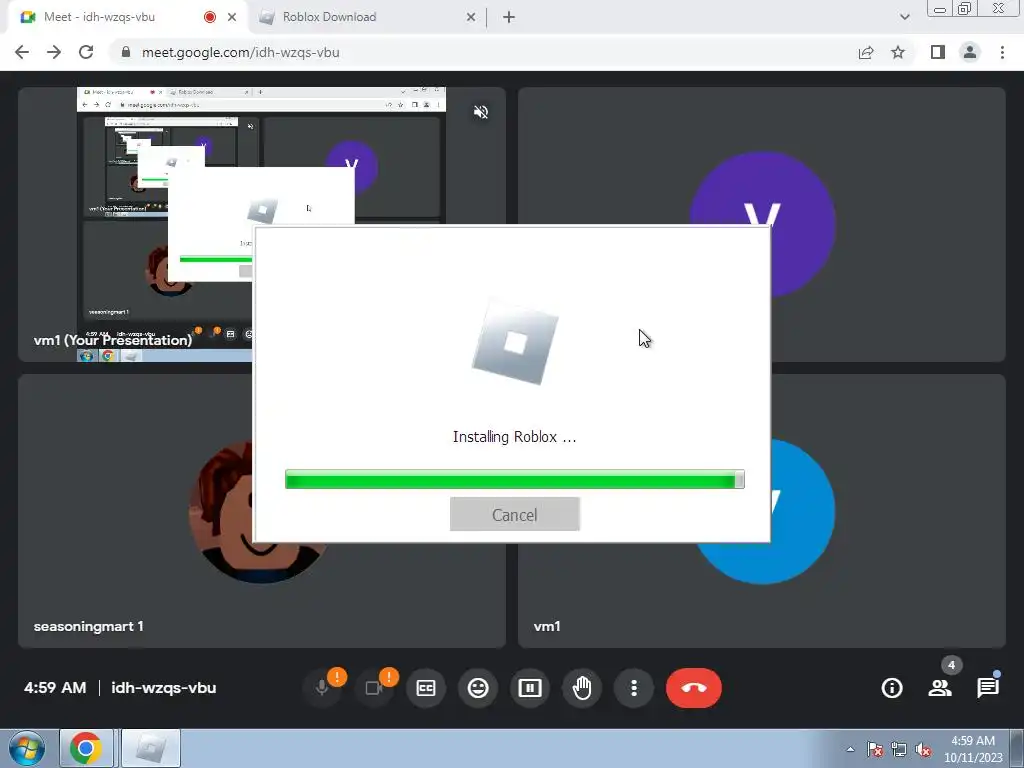Toggle the microphone in Meet toolbar
Viewport: 1024px width, 768px height.
[322, 688]
